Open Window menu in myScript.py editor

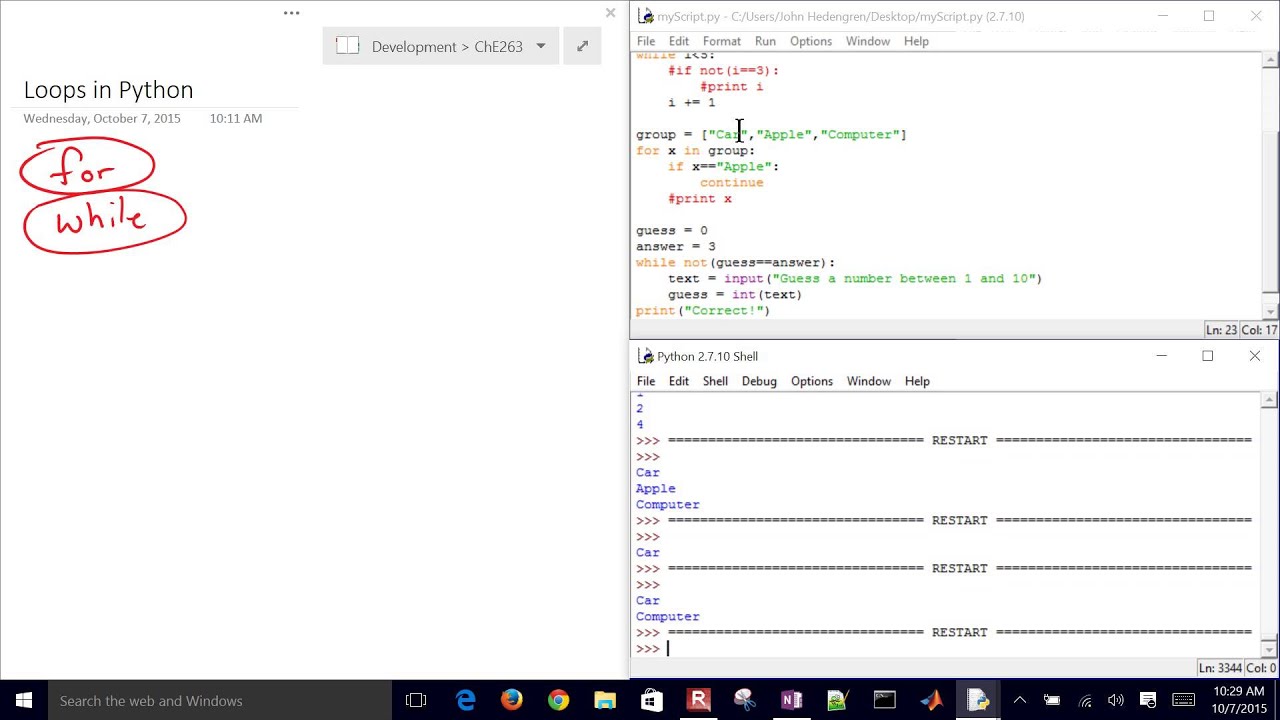868,41
